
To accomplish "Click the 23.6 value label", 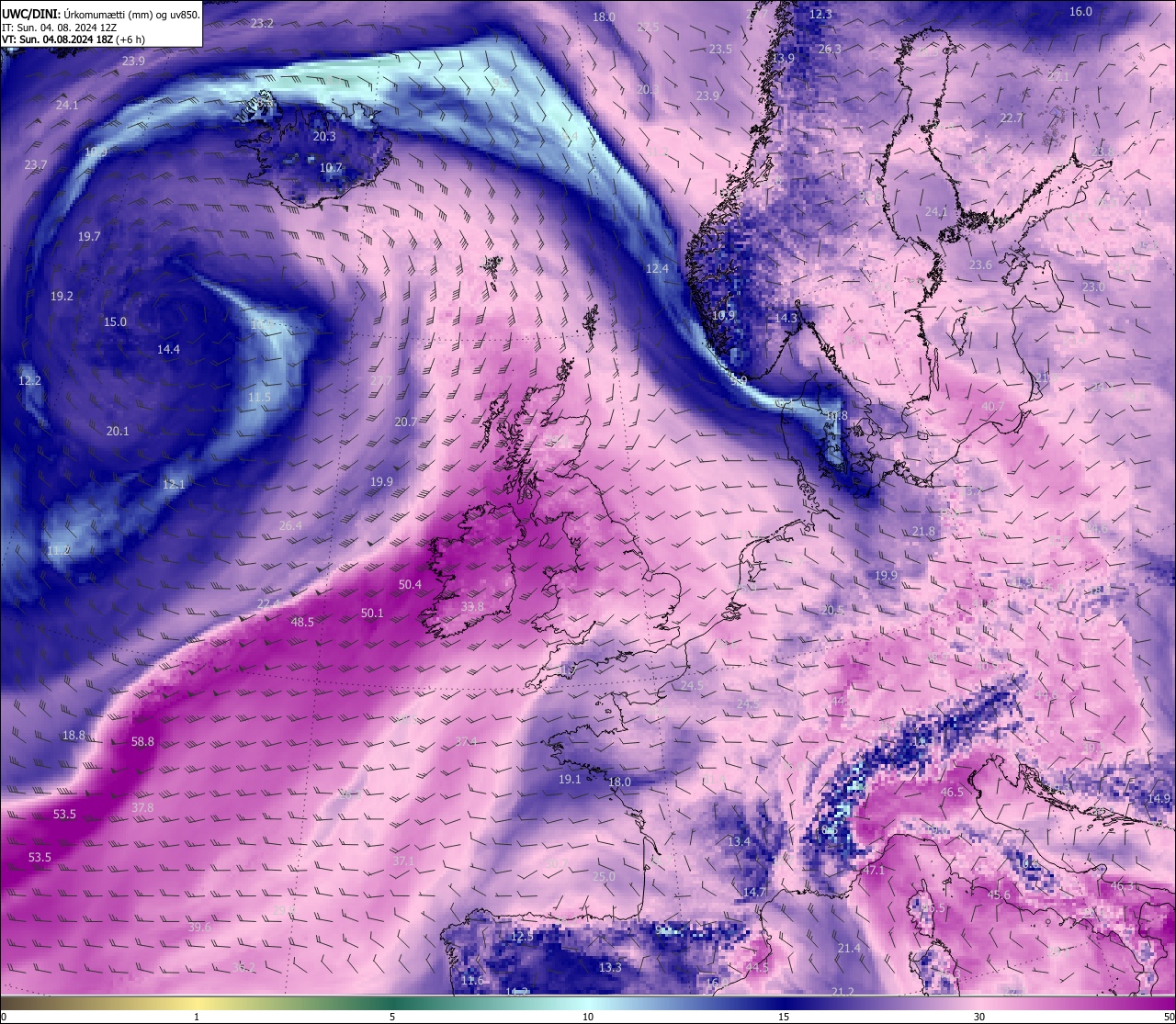I will click(x=980, y=264).
